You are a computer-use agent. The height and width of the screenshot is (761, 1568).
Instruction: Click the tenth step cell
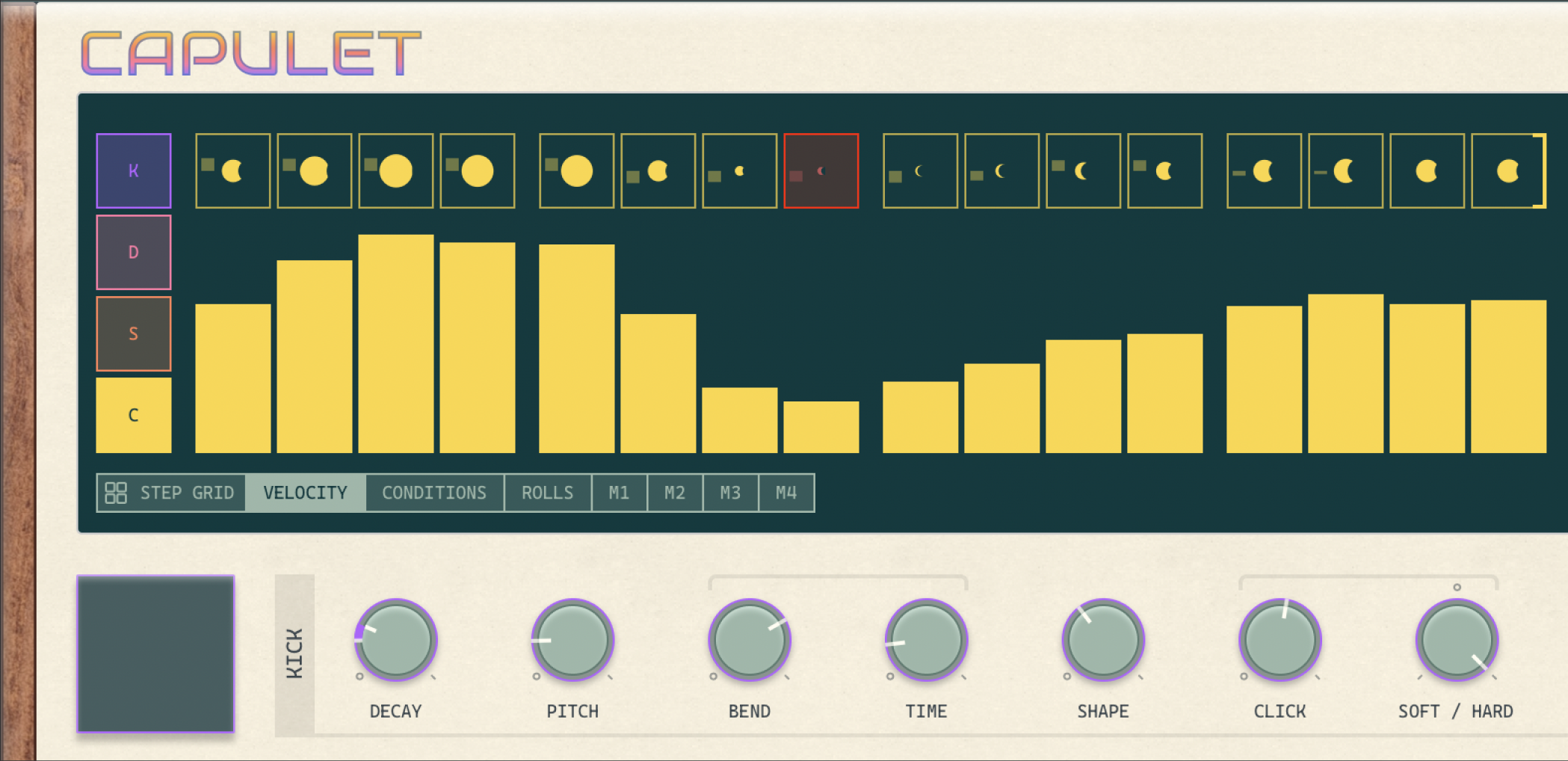coord(1002,170)
